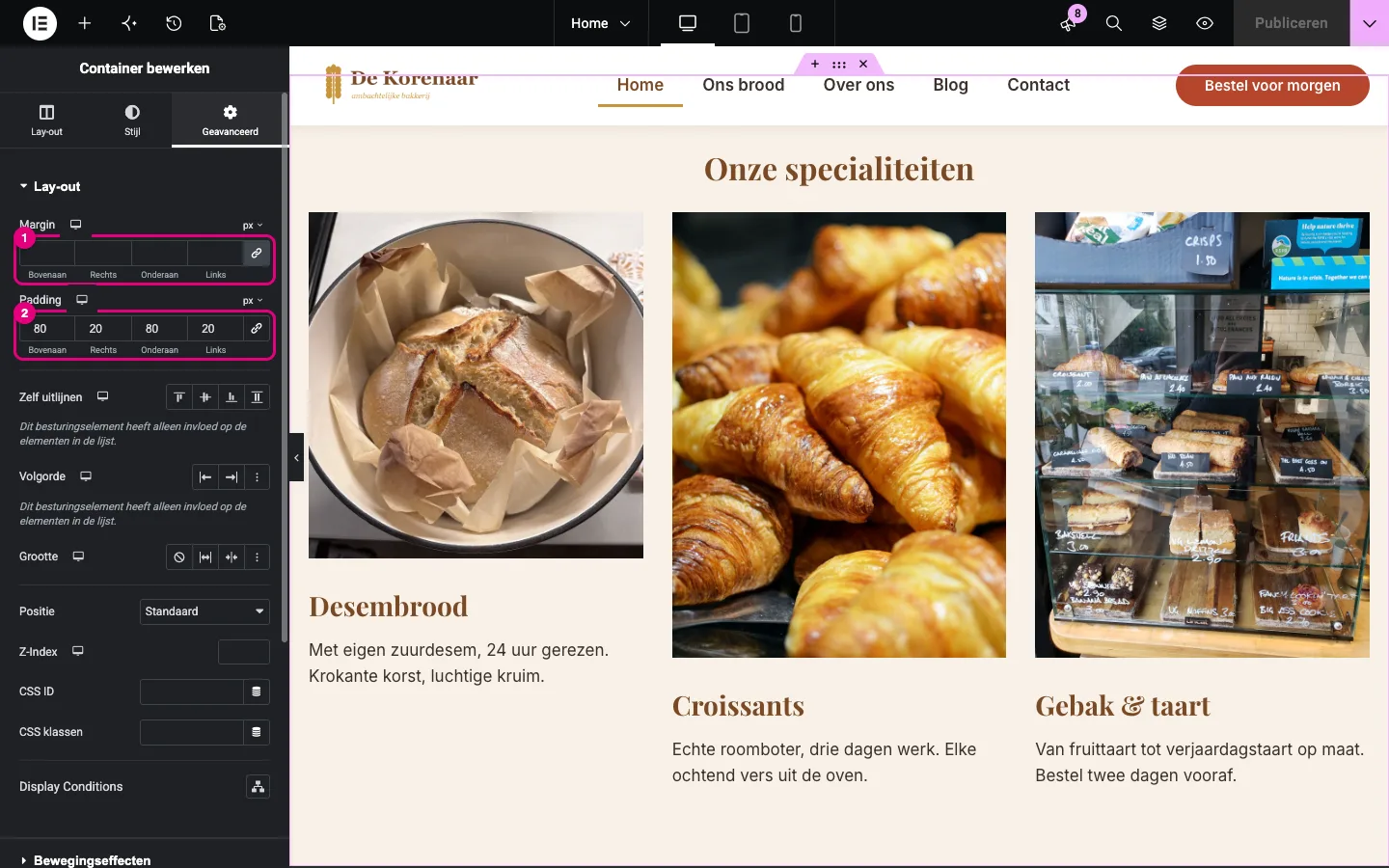Click the Publiceren button
Image resolution: width=1389 pixels, height=868 pixels.
(x=1292, y=23)
